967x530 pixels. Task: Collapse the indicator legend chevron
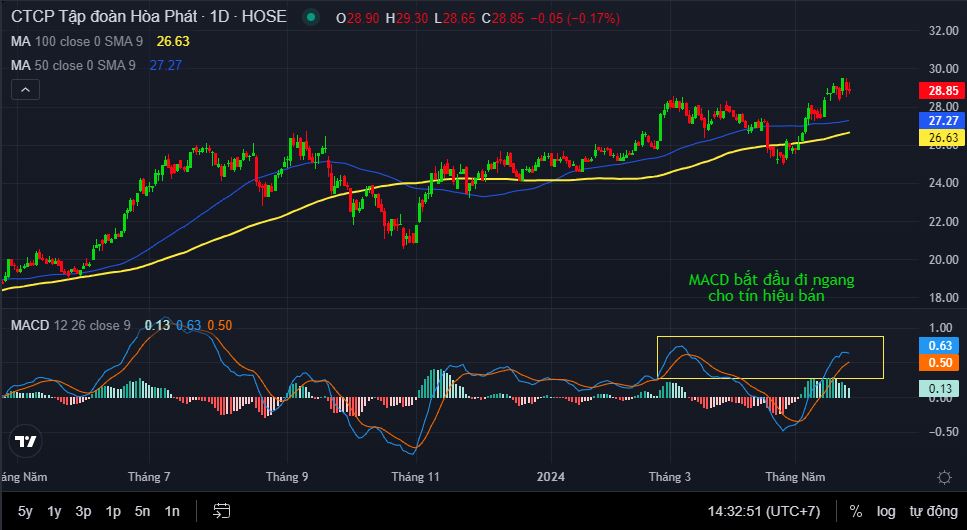(x=26, y=90)
